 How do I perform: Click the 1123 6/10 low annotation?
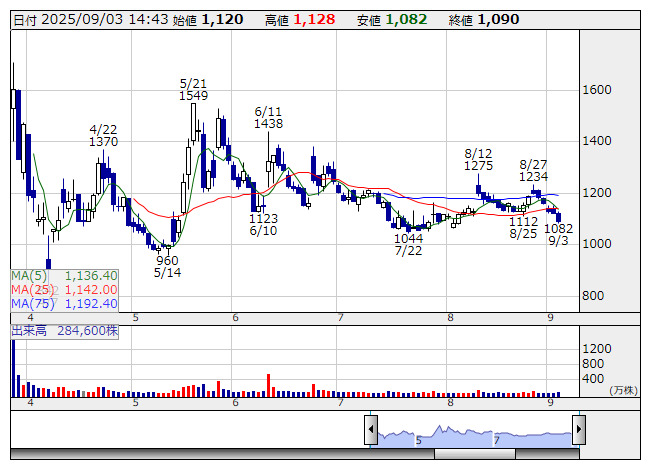click(263, 225)
